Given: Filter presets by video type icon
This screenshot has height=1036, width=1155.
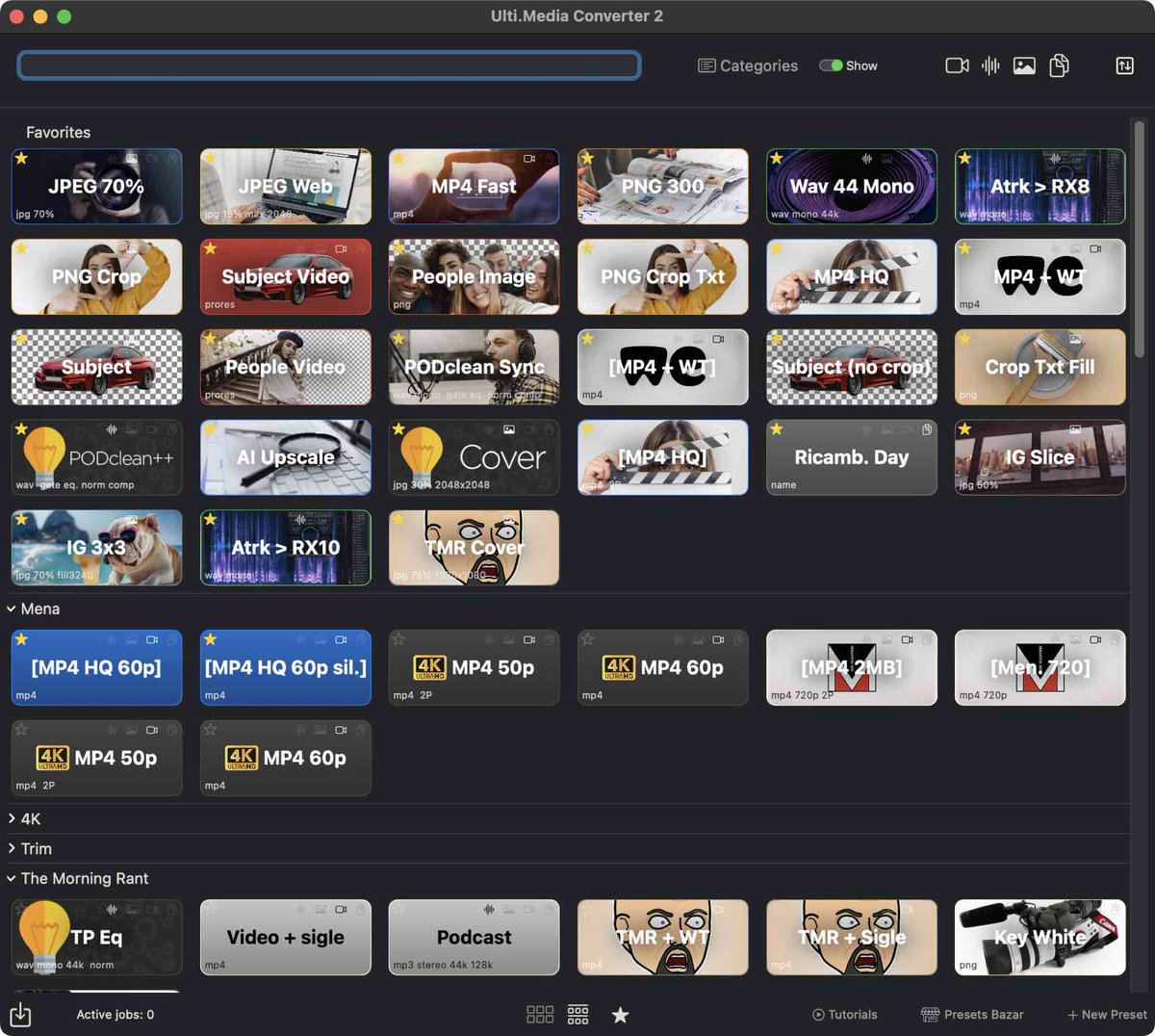Looking at the screenshot, I should 957,65.
